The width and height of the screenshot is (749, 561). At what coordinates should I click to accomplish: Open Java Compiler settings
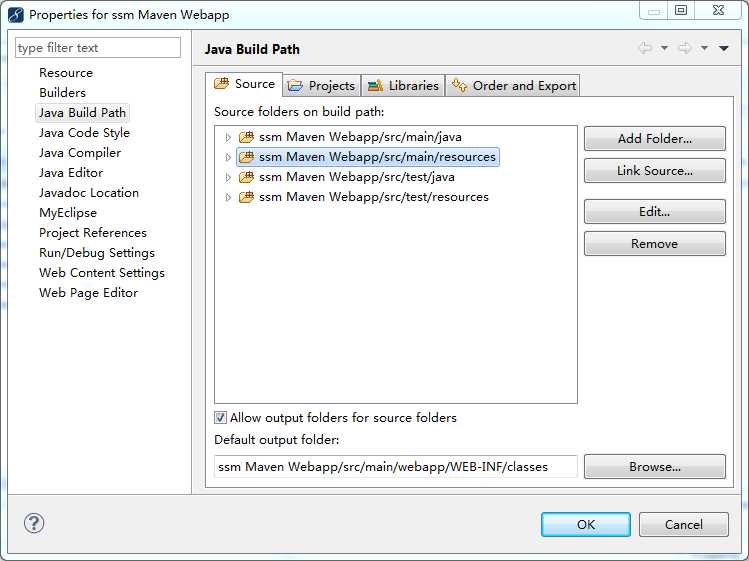80,153
